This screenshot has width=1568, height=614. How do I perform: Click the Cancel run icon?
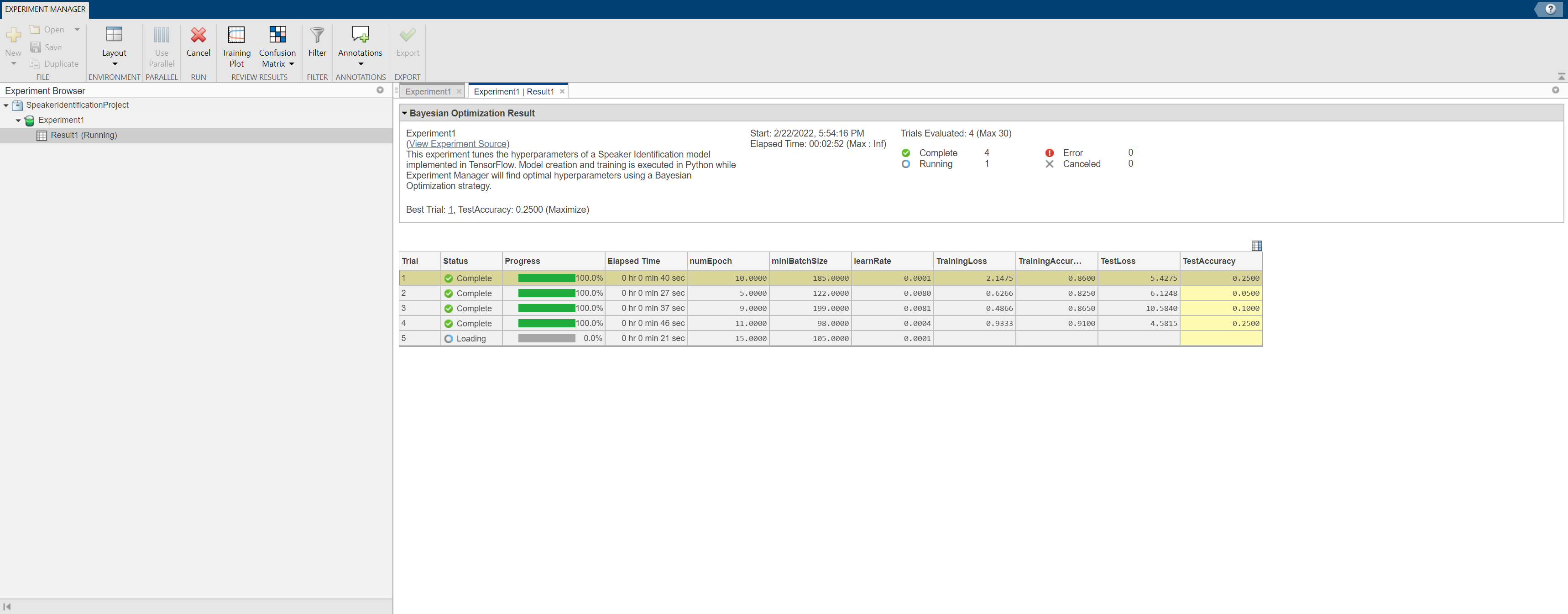coord(198,36)
